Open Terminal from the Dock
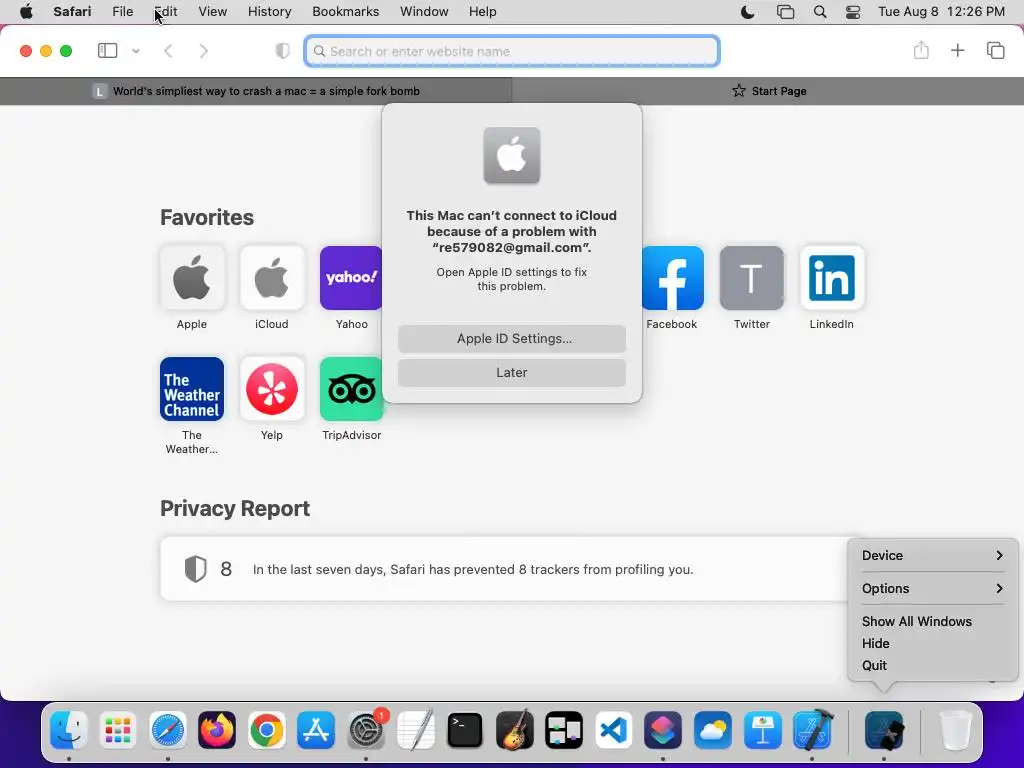This screenshot has width=1024, height=768. point(465,730)
